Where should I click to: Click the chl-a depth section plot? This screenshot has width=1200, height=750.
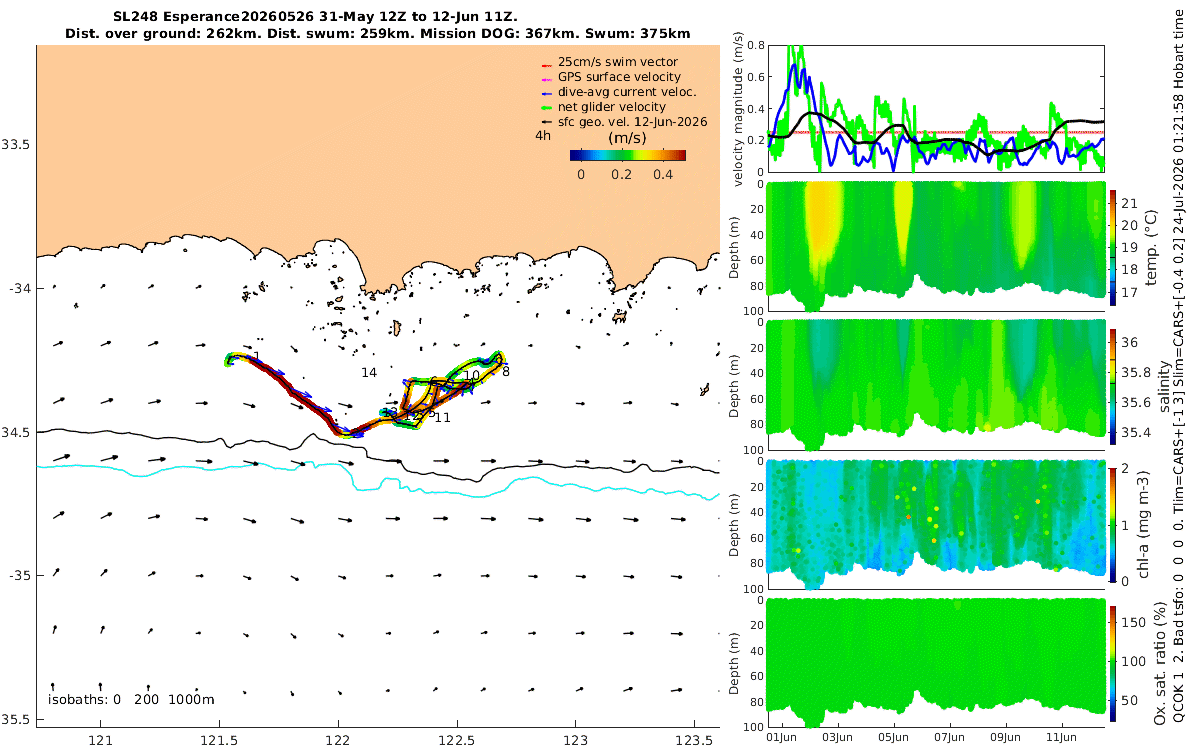(936, 524)
